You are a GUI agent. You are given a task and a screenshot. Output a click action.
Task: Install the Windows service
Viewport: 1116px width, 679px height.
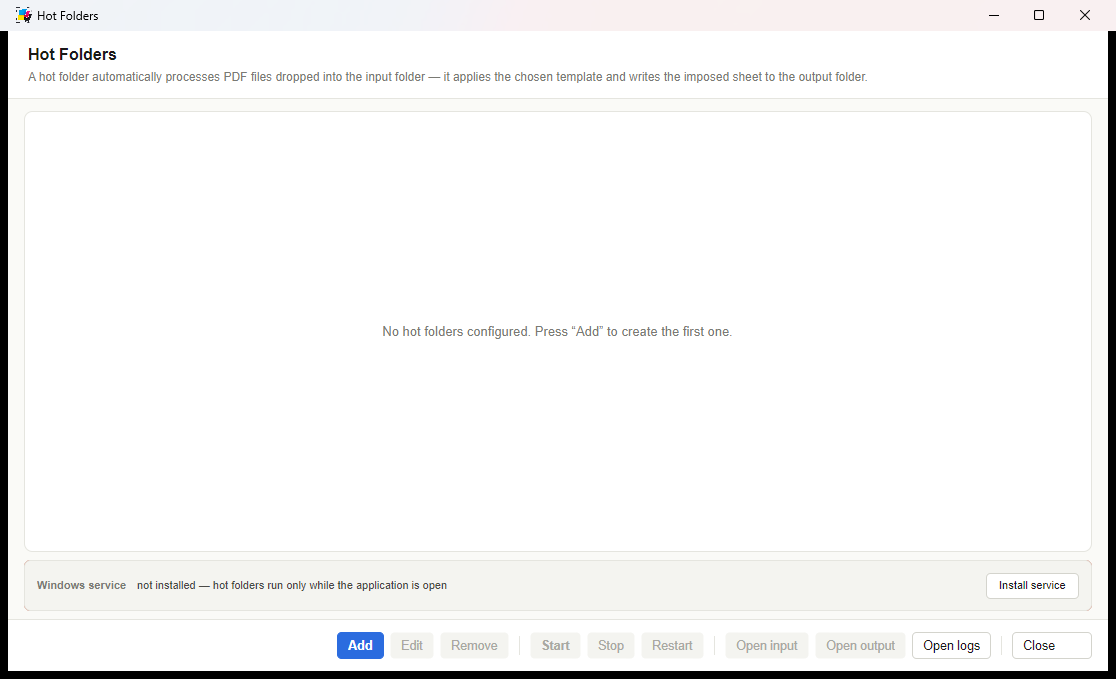coord(1032,586)
